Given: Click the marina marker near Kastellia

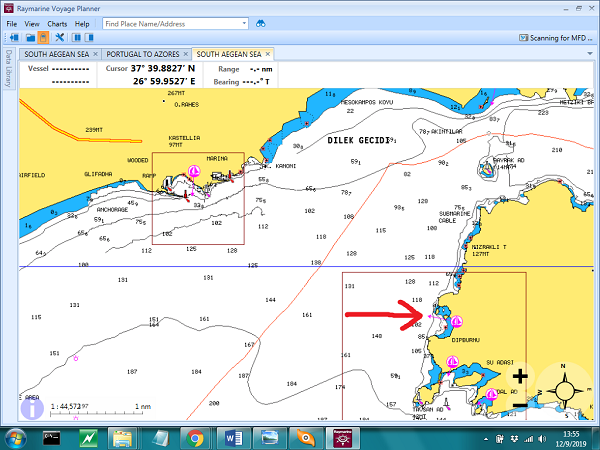Looking at the screenshot, I should [x=194, y=172].
